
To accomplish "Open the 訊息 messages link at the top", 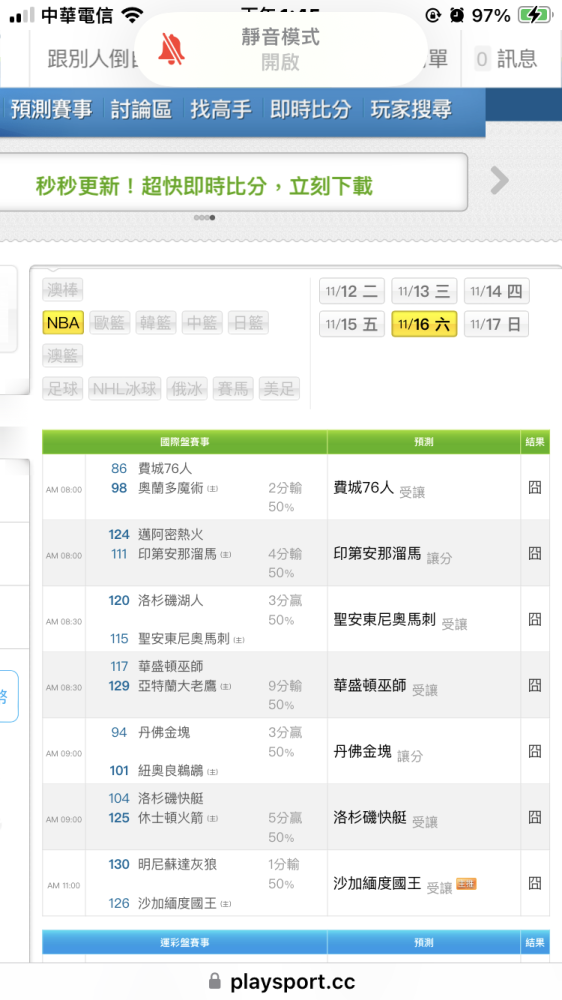I will 517,59.
